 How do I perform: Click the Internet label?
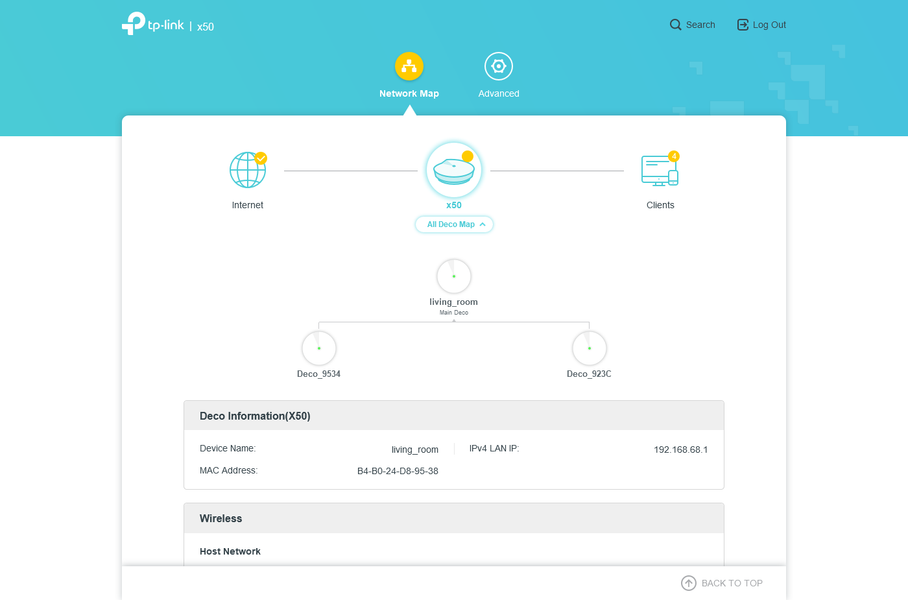[x=247, y=205]
